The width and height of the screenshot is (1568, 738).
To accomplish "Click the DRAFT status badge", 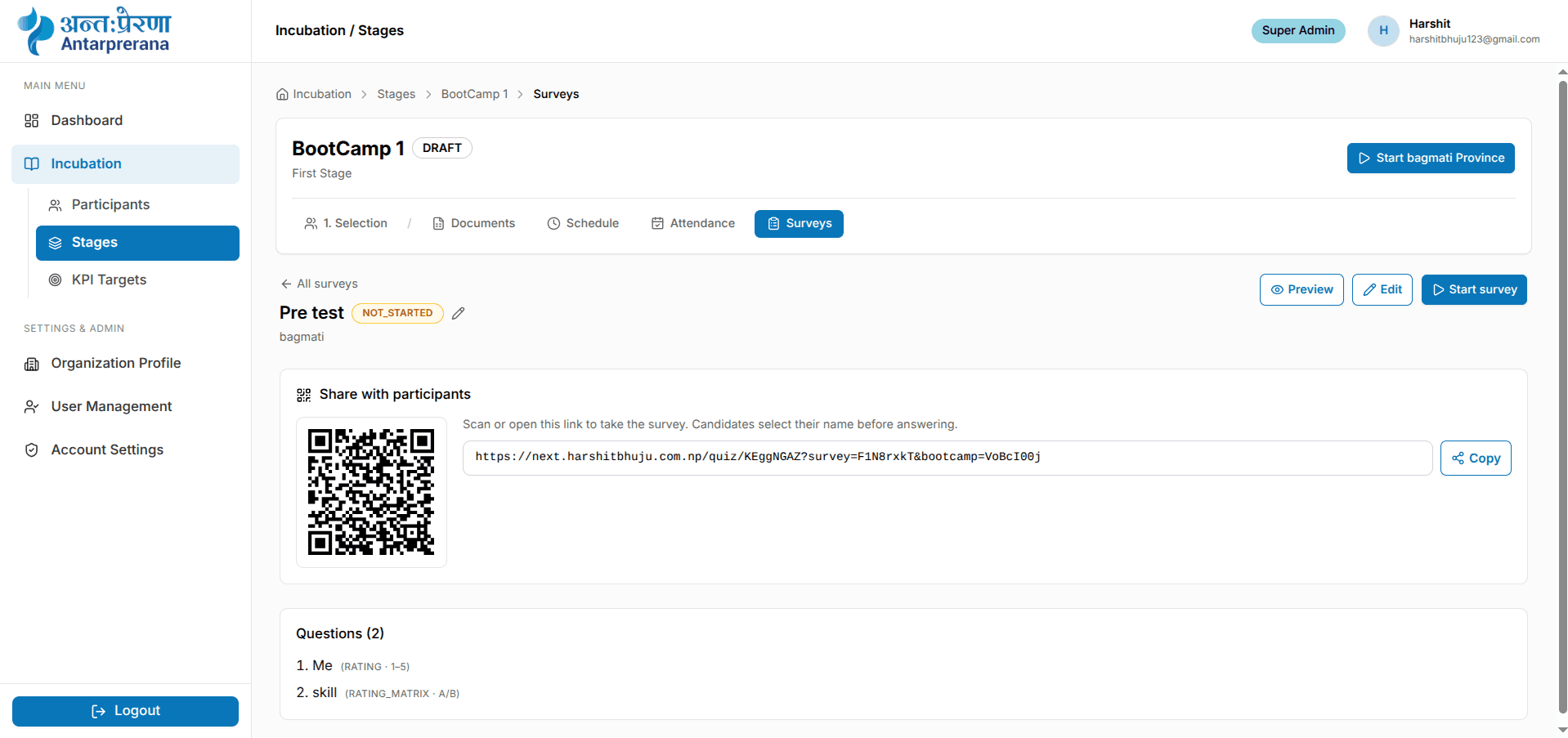I will point(442,148).
